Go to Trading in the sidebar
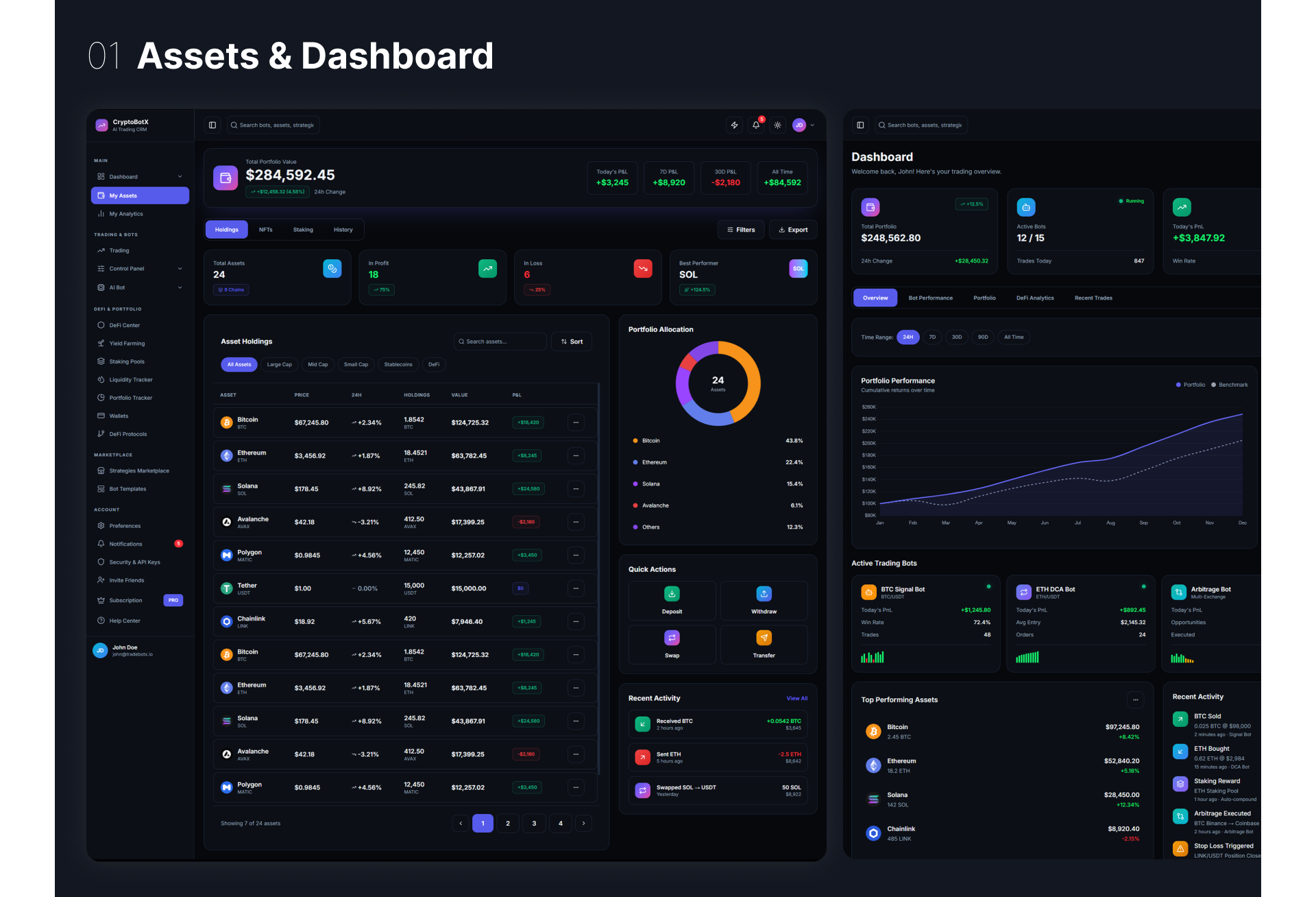1316x897 pixels. (140, 250)
